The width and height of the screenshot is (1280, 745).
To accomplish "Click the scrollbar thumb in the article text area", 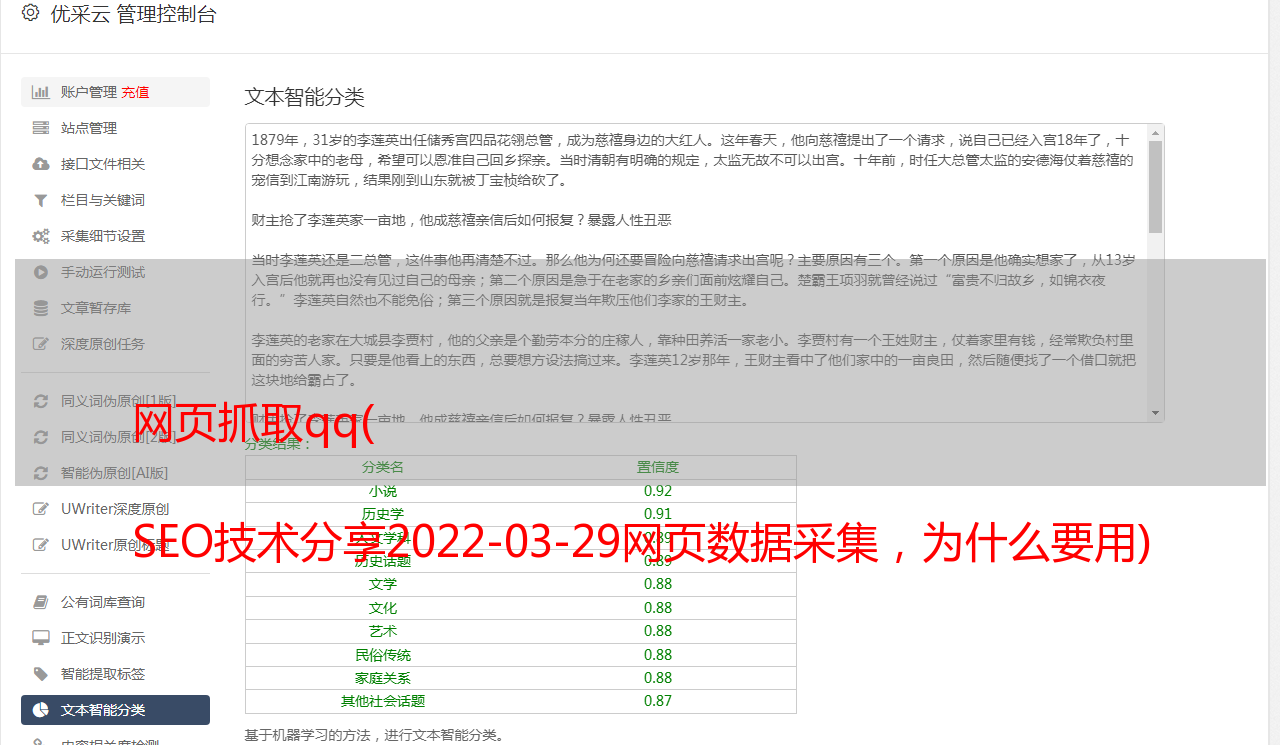I will tap(1156, 187).
